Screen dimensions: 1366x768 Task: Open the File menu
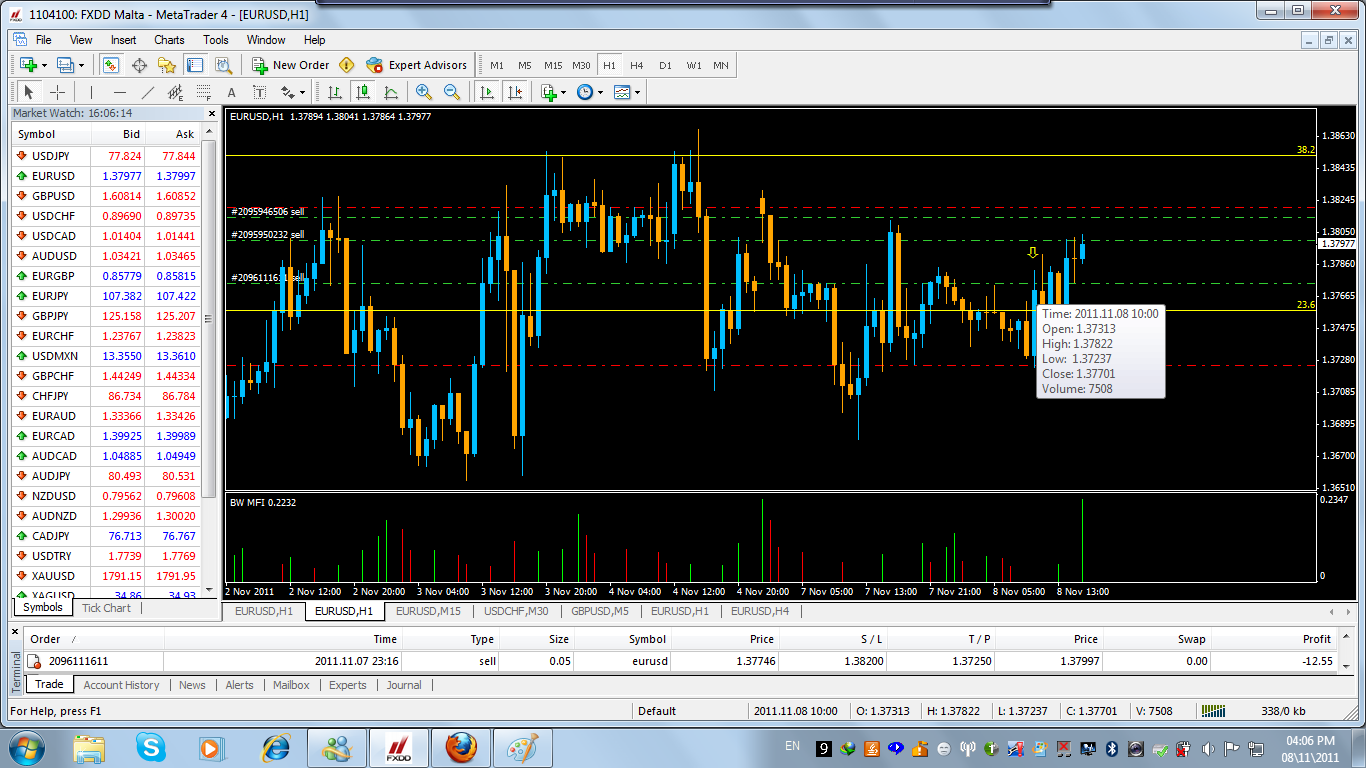pos(44,40)
